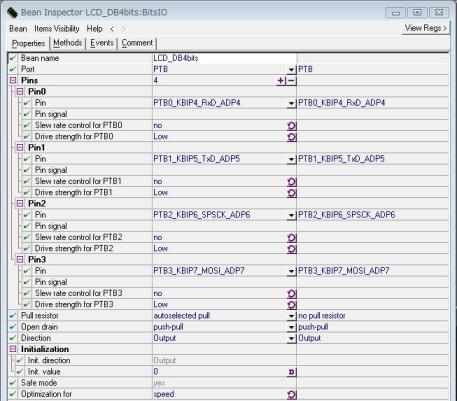Click the back arrow in menu bar

[112, 29]
